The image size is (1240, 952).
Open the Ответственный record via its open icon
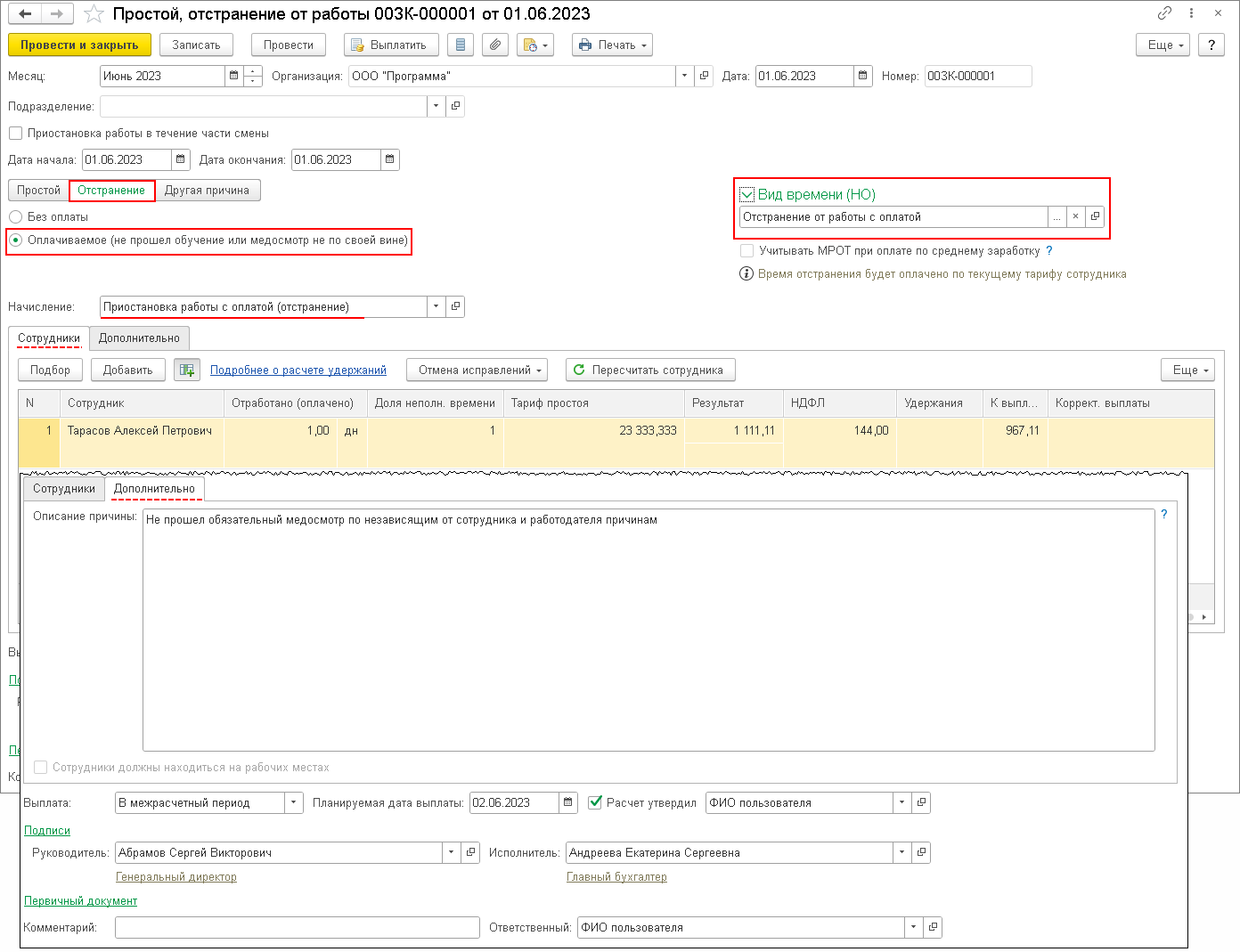coord(933,927)
